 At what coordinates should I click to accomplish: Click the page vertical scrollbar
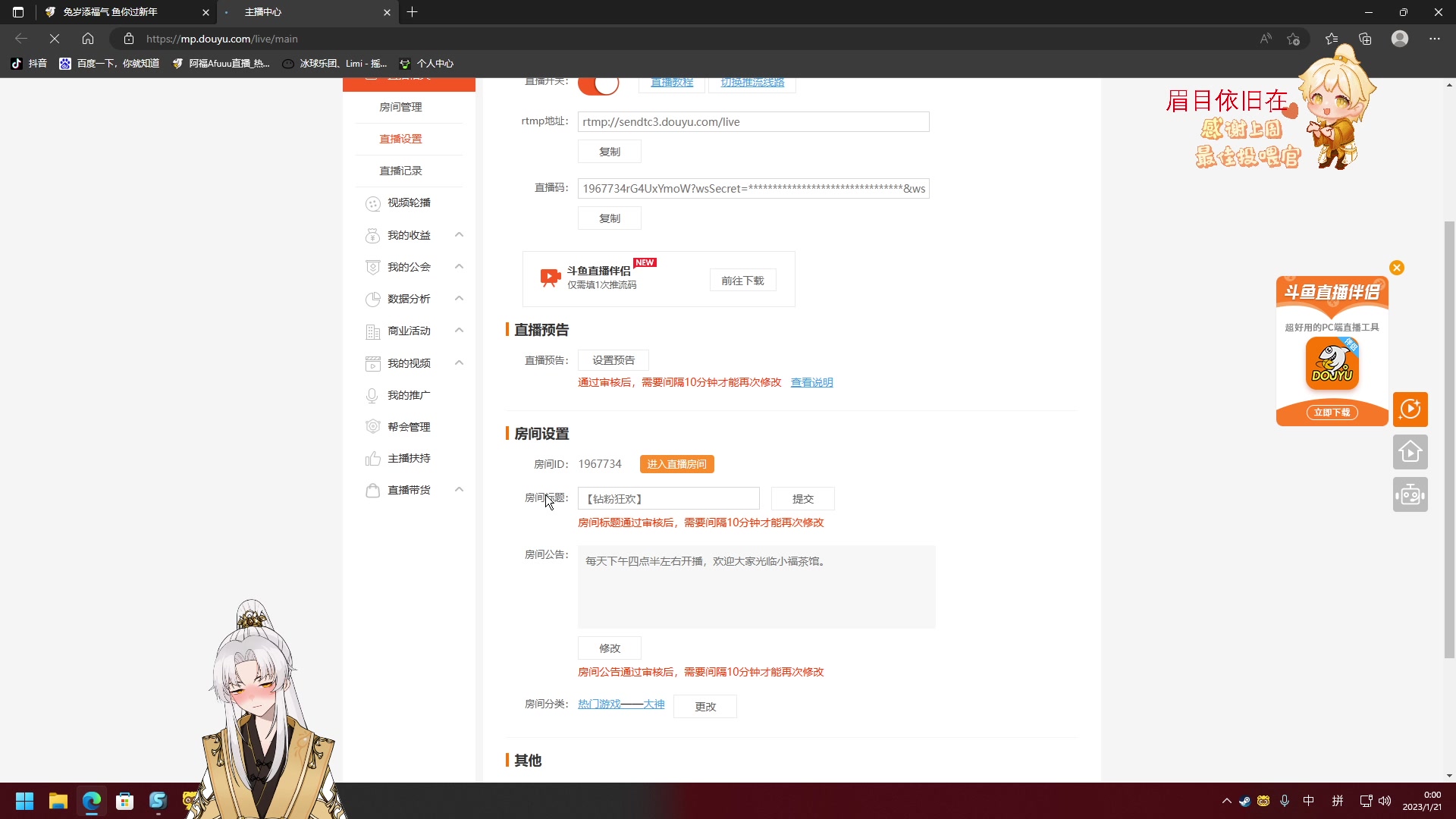click(x=1449, y=440)
